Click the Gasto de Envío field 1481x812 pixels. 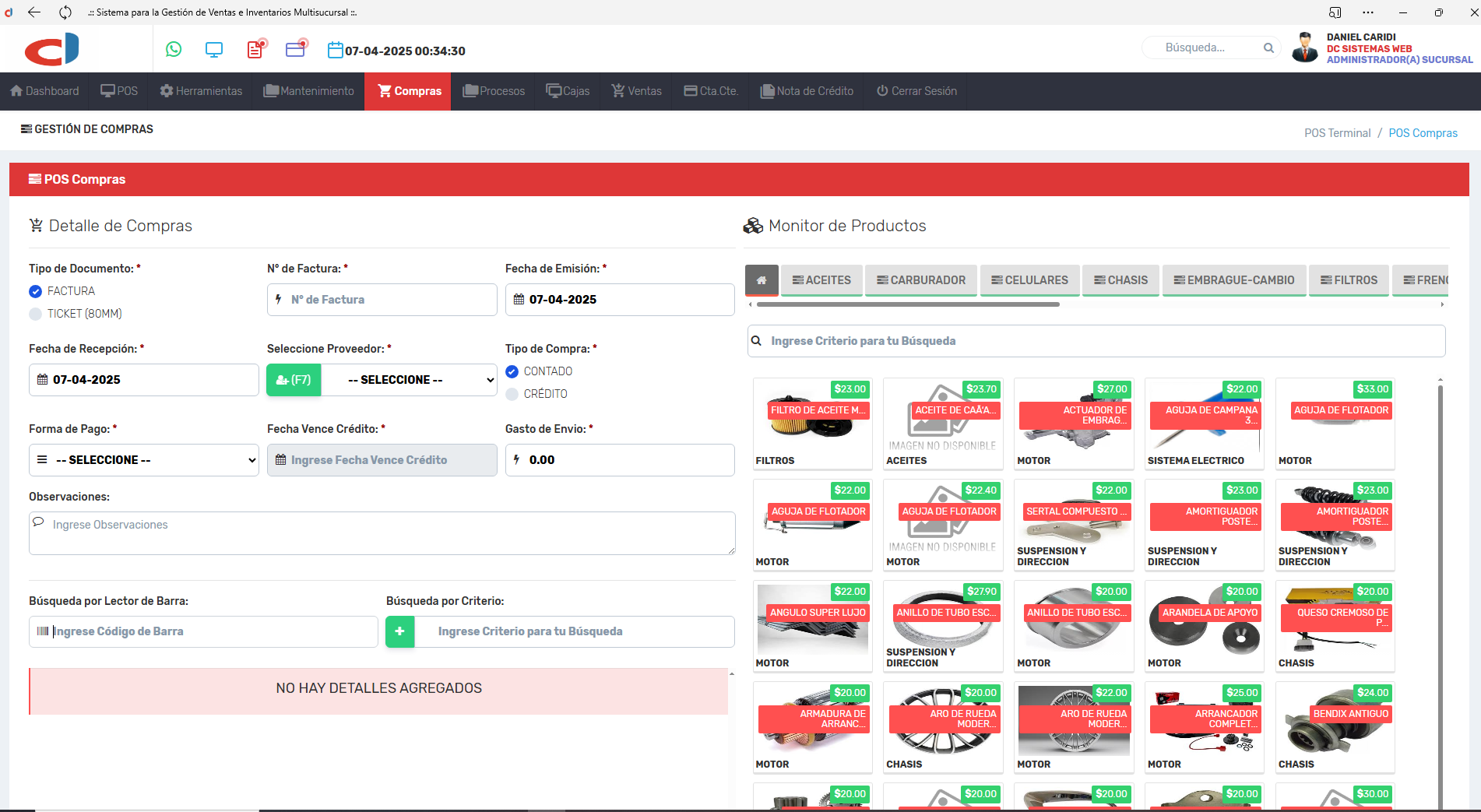click(620, 460)
